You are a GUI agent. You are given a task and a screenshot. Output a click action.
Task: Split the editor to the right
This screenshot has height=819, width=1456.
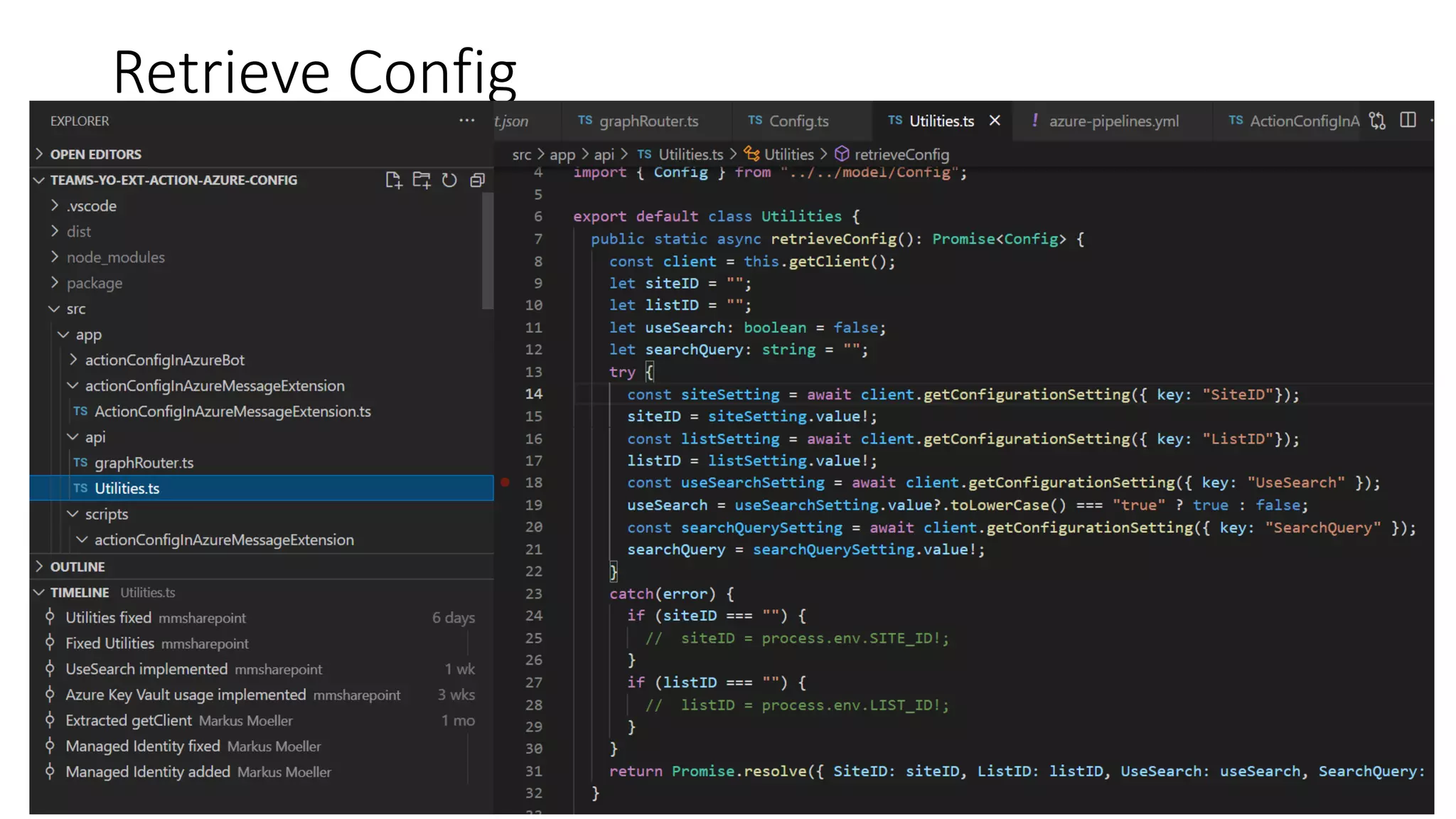(x=1408, y=120)
